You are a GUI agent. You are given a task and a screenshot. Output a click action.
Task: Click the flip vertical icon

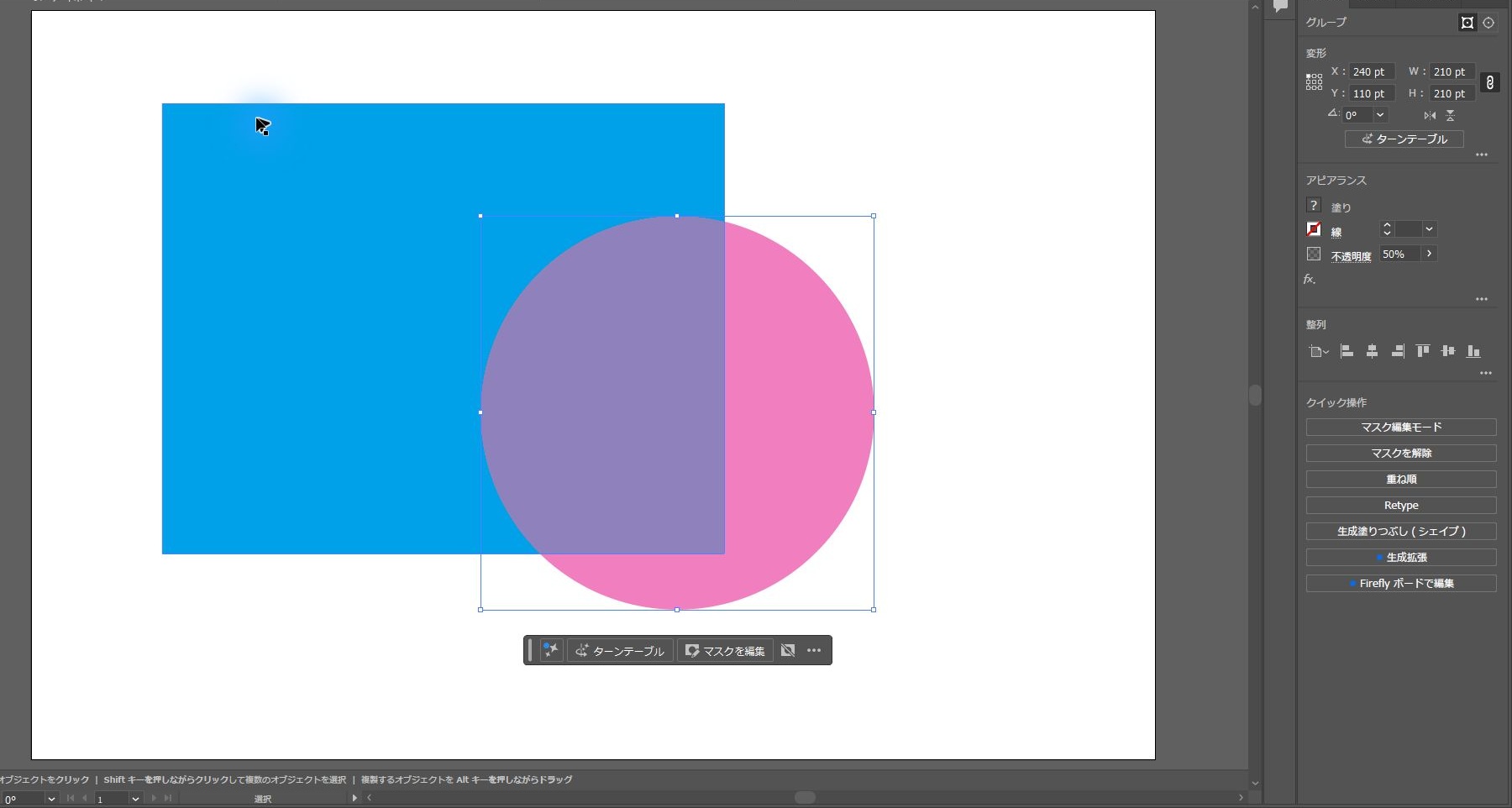click(x=1450, y=115)
